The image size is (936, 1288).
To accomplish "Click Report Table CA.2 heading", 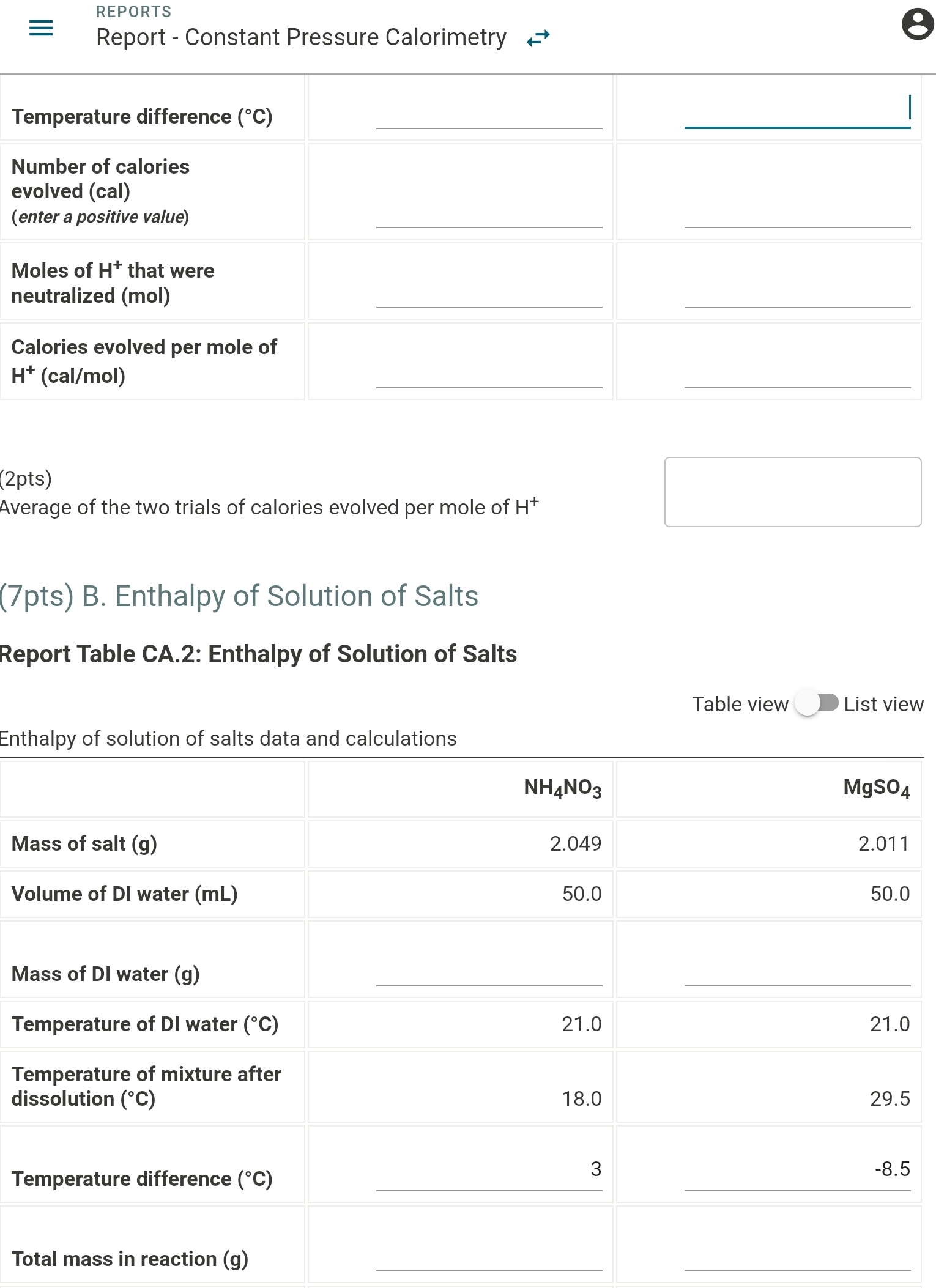I will point(257,653).
